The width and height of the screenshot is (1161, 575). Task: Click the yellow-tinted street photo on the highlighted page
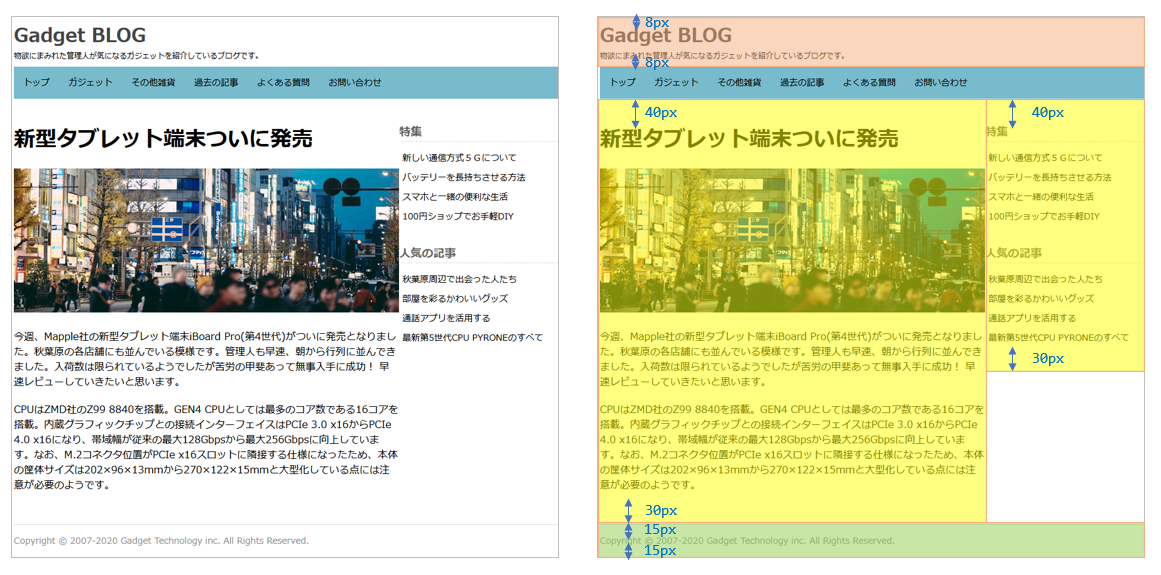pyautogui.click(x=792, y=241)
